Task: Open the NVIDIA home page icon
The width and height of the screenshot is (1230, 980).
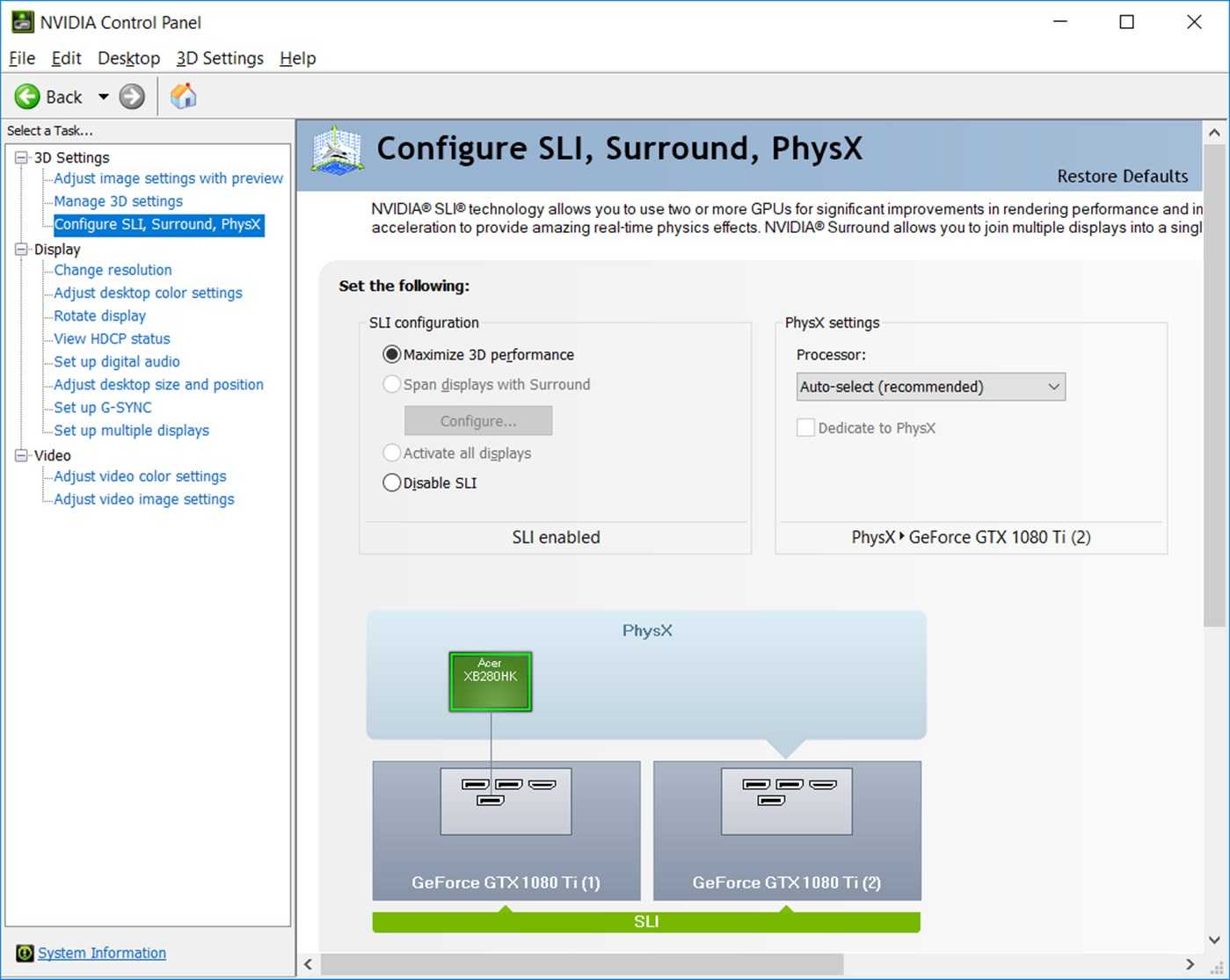Action: (183, 96)
